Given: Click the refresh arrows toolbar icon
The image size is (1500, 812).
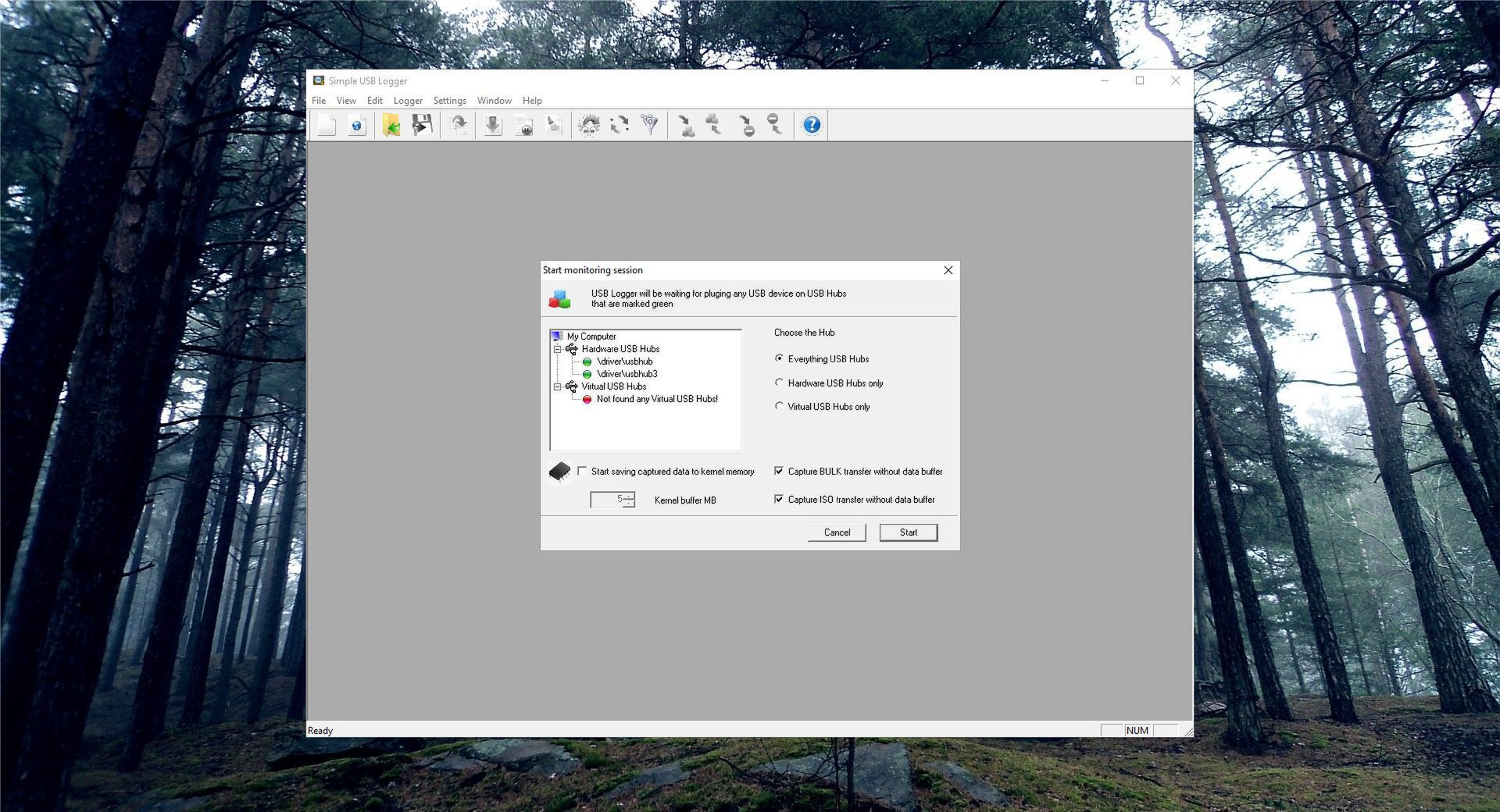Looking at the screenshot, I should click(x=620, y=124).
